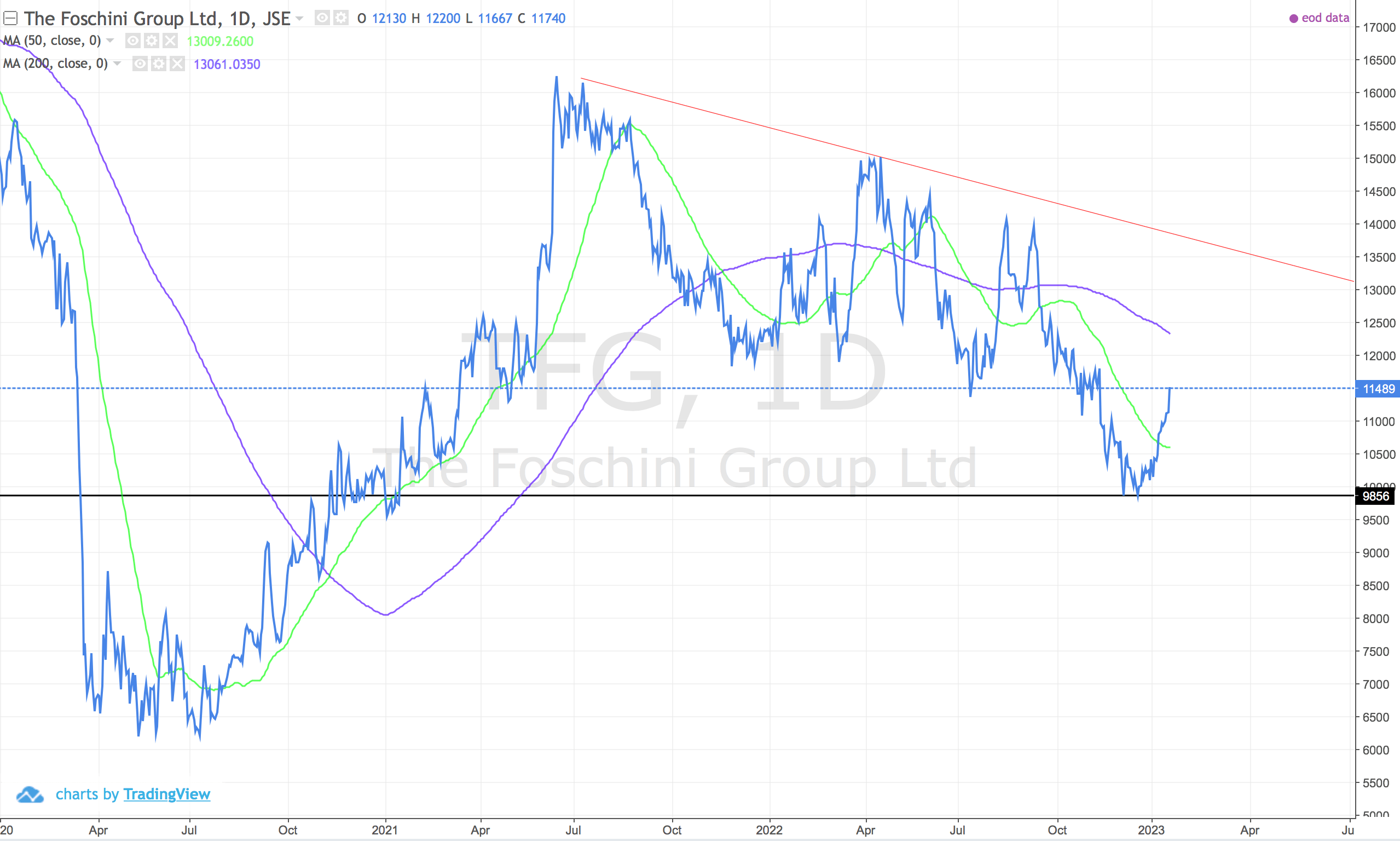1400x841 pixels.
Task: Click the open value 12130
Action: point(389,19)
